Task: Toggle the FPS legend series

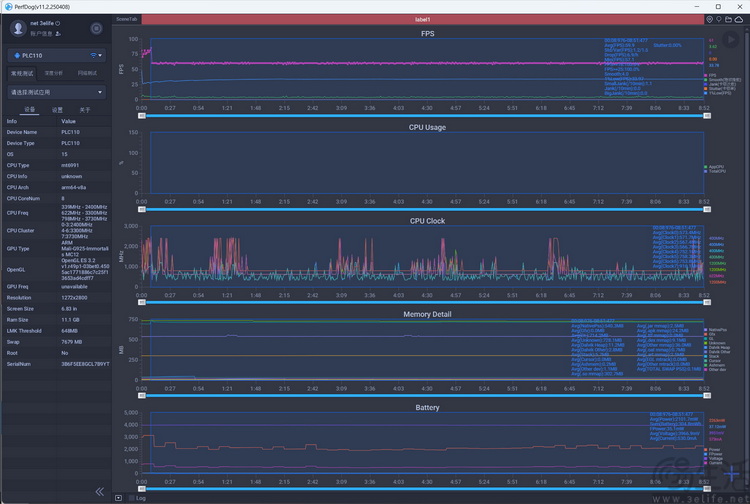Action: [x=710, y=76]
